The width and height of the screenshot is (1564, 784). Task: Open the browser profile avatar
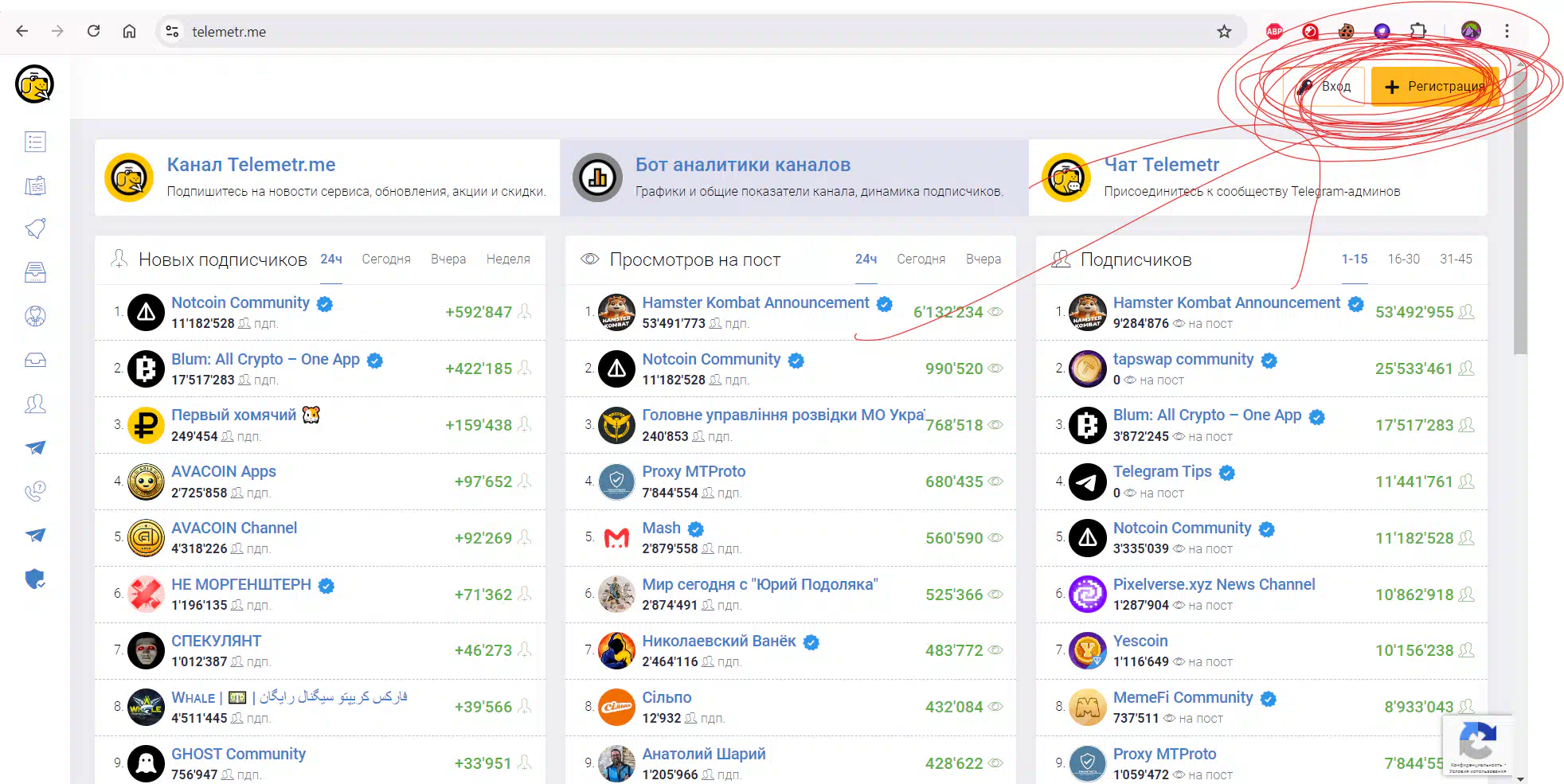[1471, 31]
